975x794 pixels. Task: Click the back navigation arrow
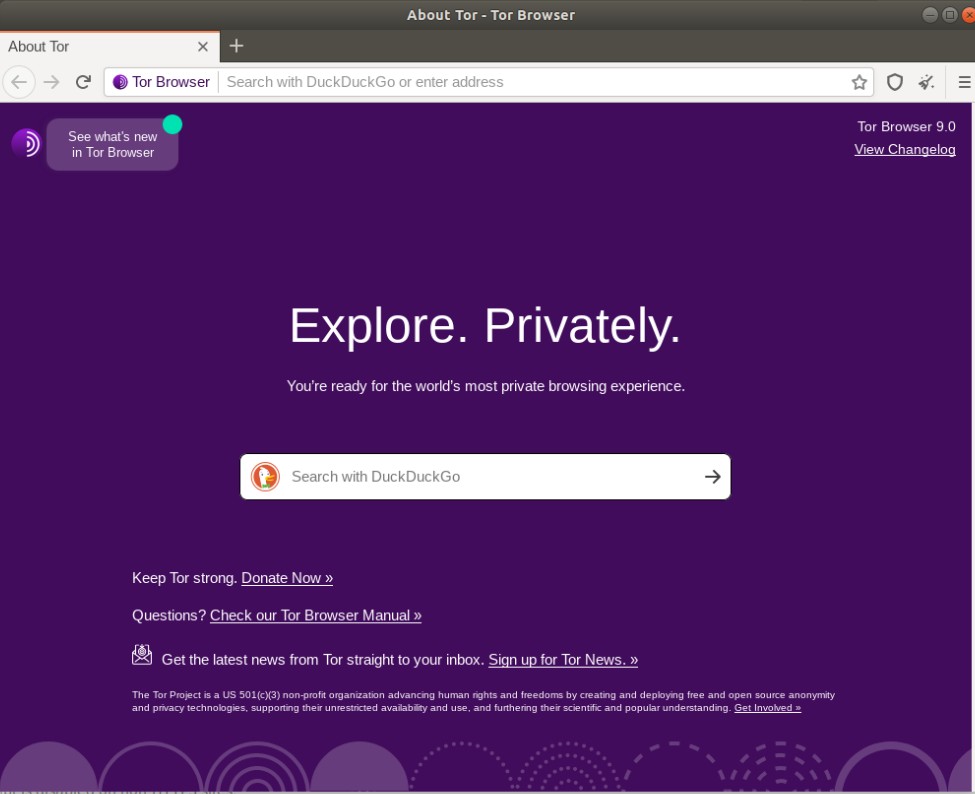(x=19, y=82)
